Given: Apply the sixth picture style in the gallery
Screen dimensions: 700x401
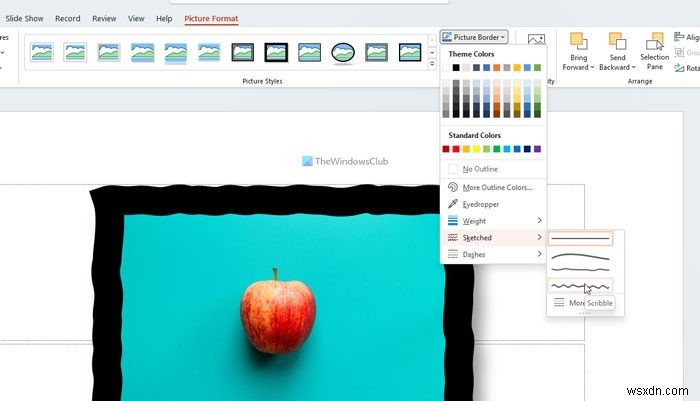Looking at the screenshot, I should (209, 52).
